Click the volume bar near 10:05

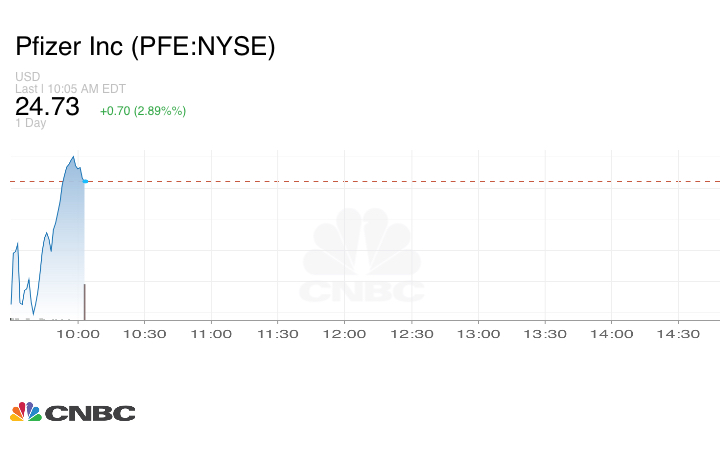coord(84,301)
